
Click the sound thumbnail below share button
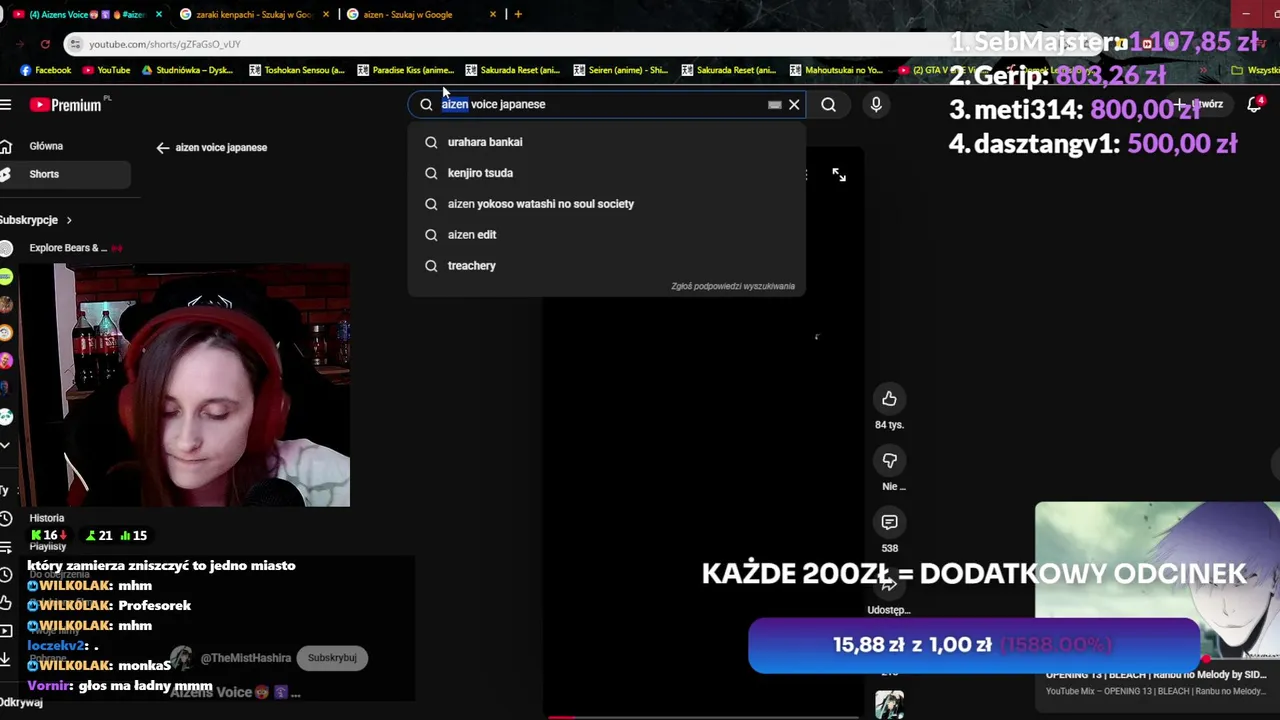889,705
